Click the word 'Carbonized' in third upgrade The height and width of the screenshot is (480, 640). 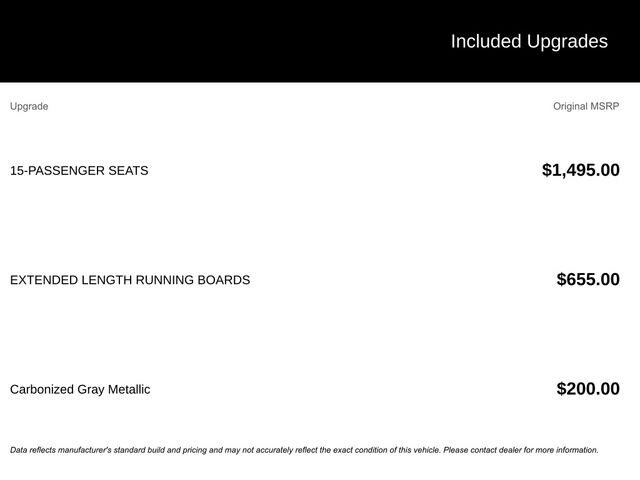pos(41,389)
